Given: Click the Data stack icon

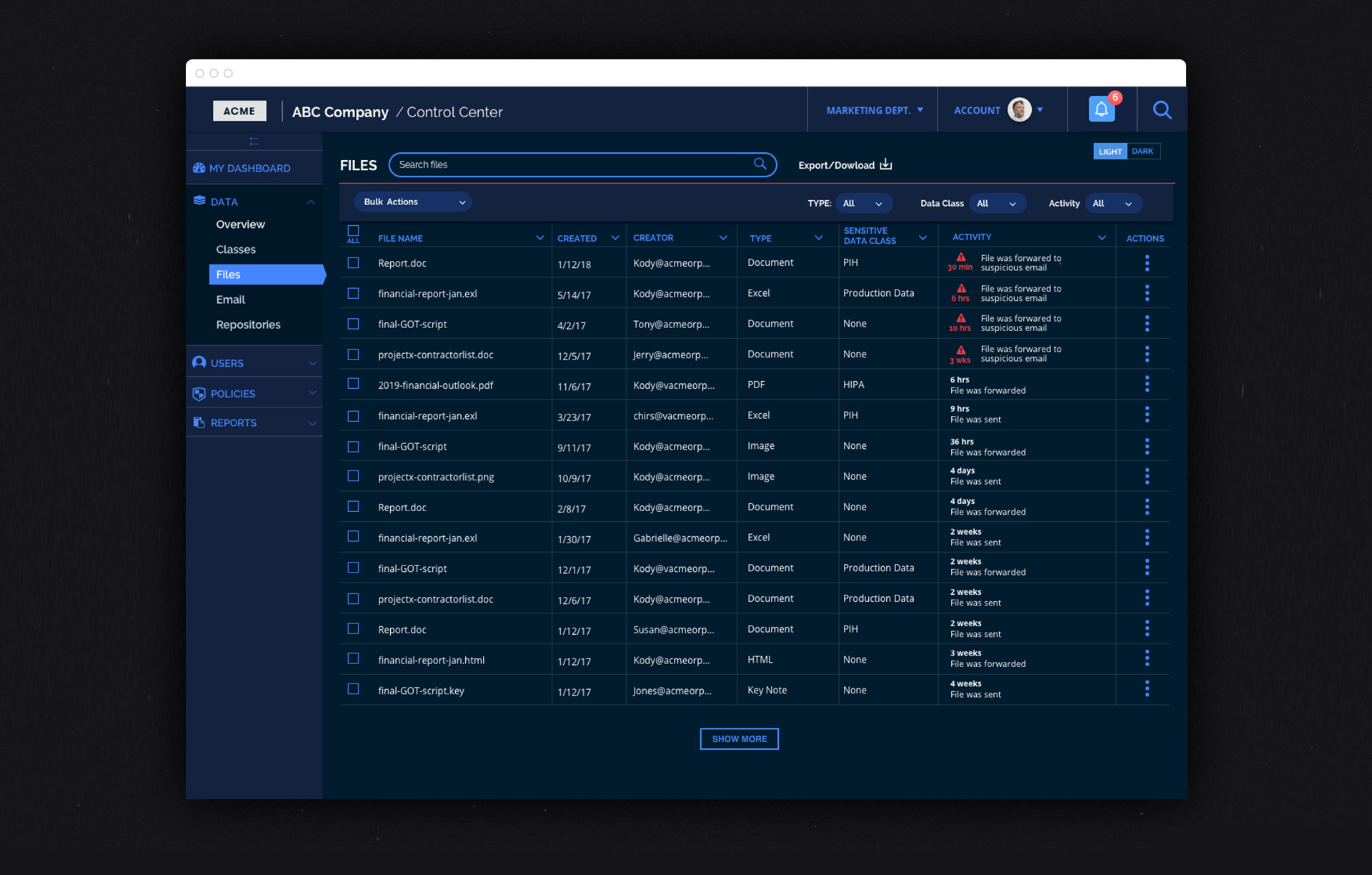Looking at the screenshot, I should coord(199,201).
